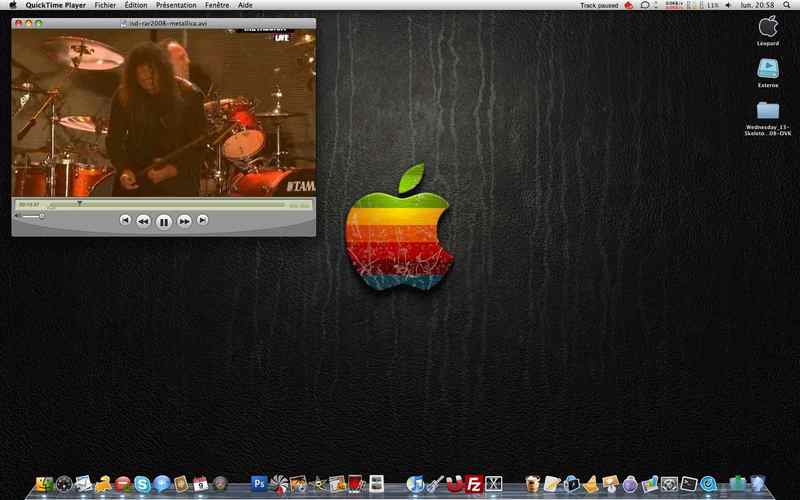Click the large rainbow Apple logo wallpaper
800x500 pixels.
coord(399,227)
